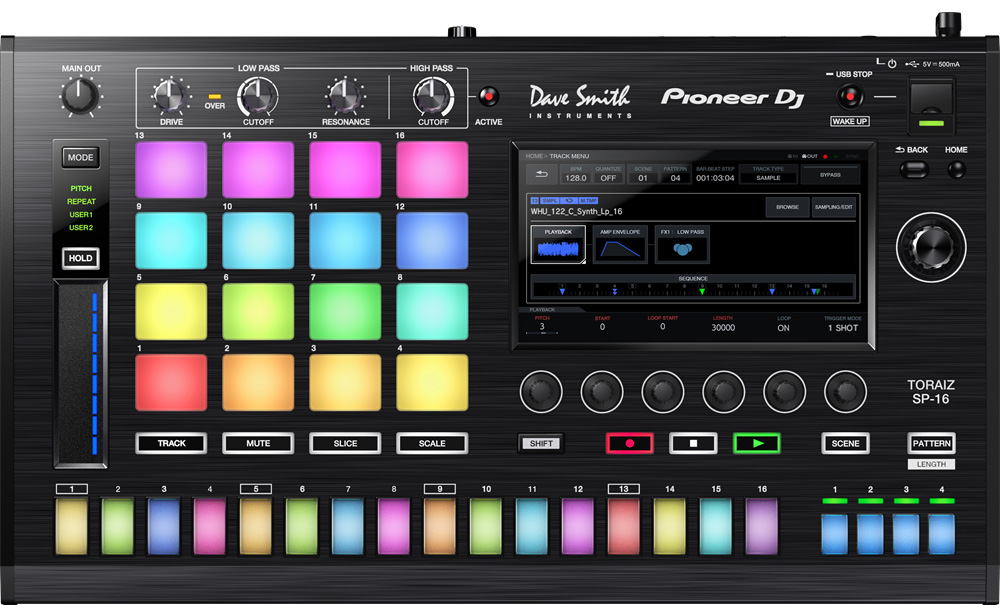Strike yellow pad 4
The width and height of the screenshot is (1000, 605).
(432, 383)
